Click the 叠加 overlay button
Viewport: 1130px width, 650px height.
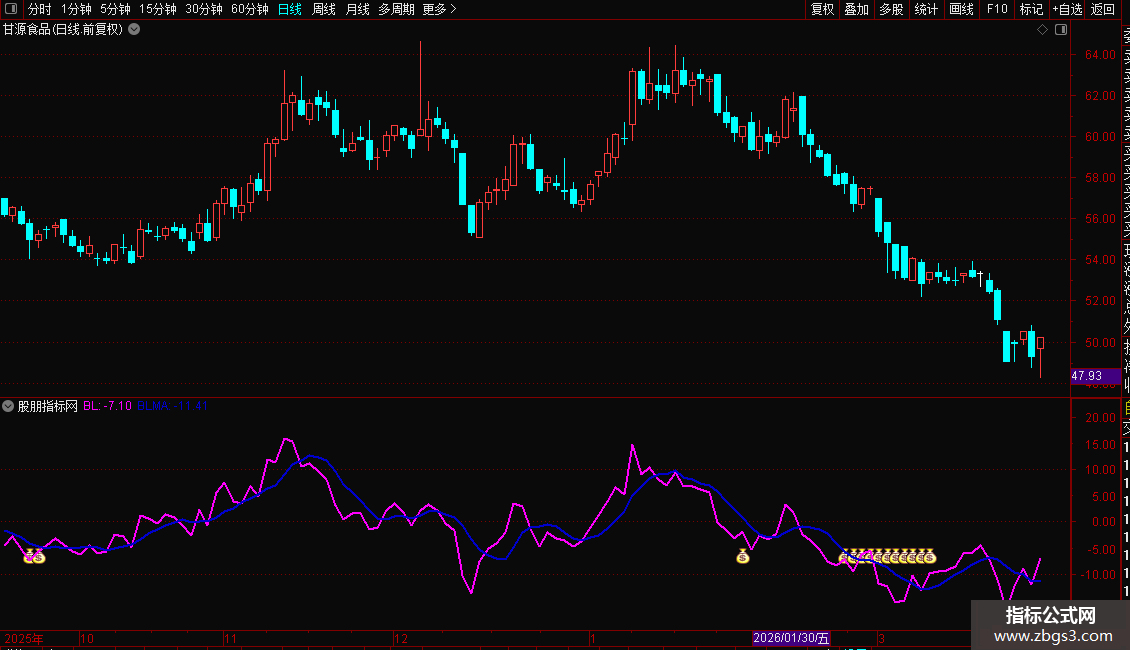point(857,9)
